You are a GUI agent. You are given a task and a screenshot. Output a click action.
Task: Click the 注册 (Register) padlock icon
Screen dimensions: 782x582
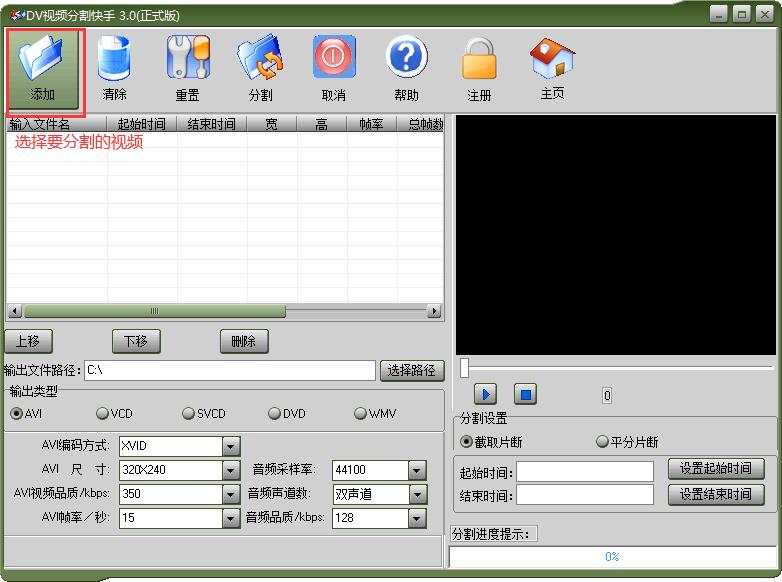point(479,60)
